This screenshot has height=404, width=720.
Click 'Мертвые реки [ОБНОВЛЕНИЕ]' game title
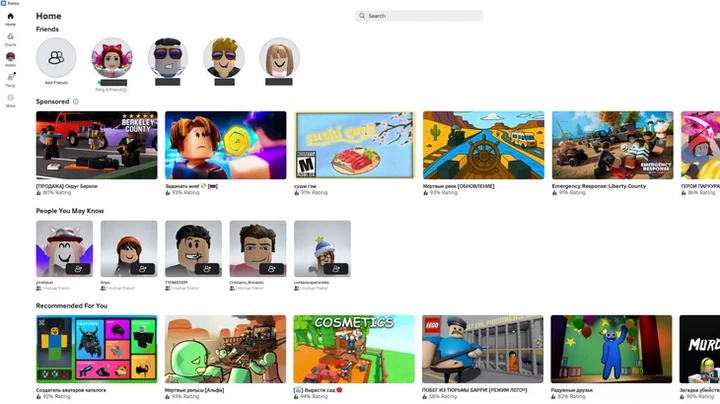(x=459, y=186)
